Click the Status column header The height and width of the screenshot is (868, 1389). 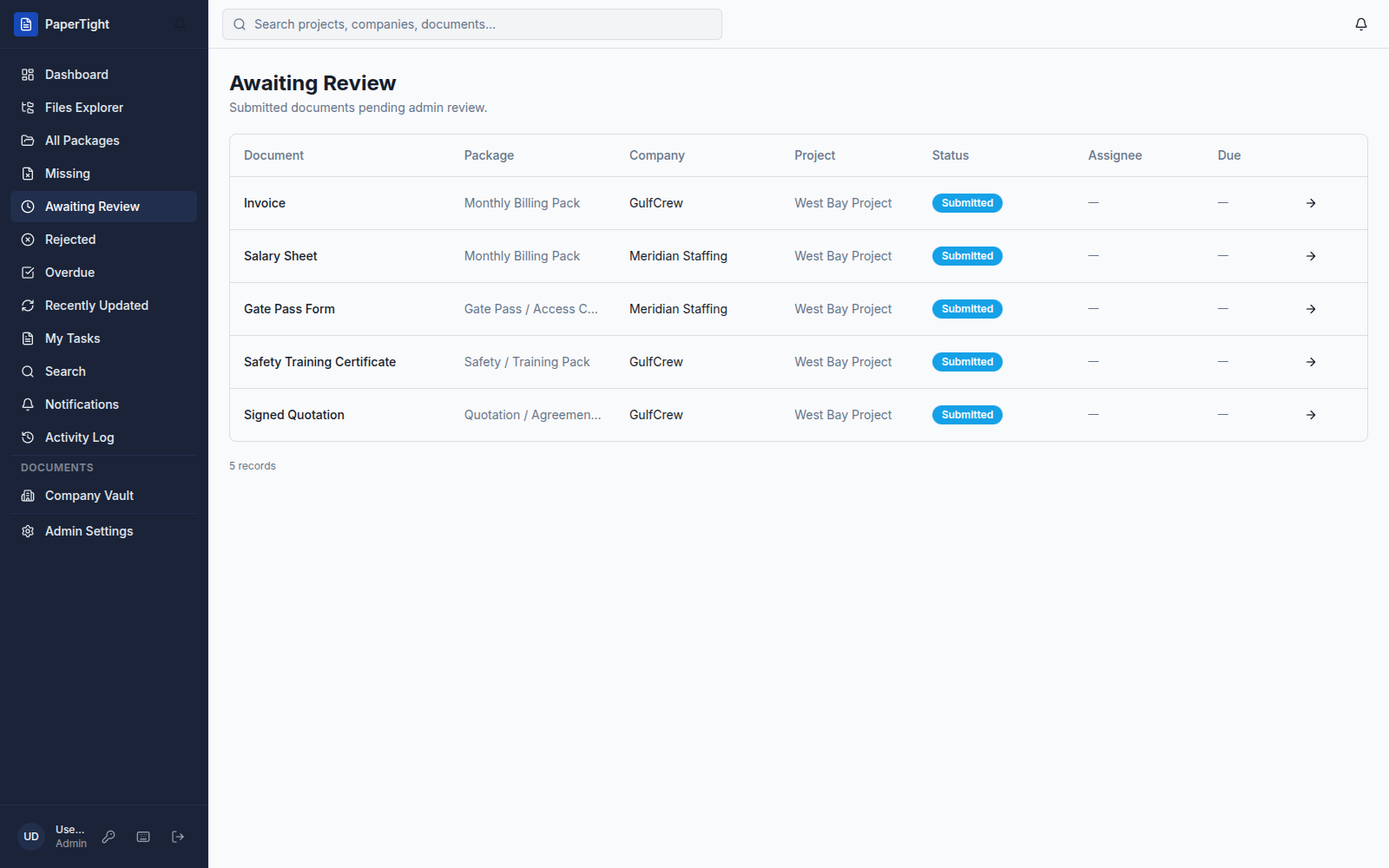951,155
